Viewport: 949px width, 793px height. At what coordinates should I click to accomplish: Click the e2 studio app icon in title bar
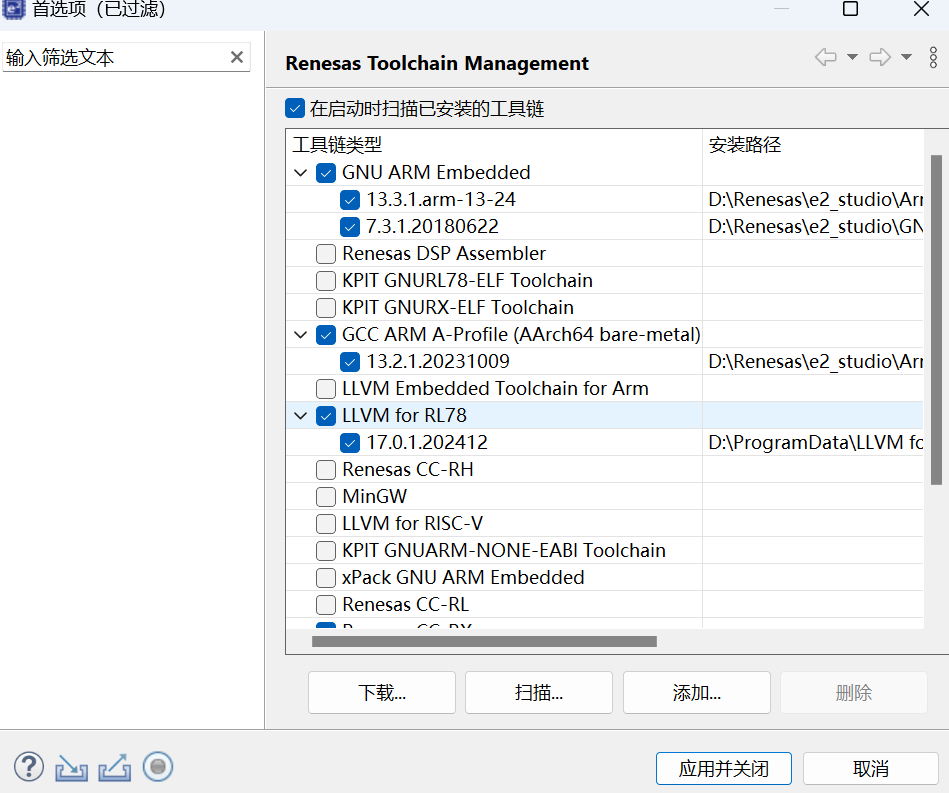click(x=13, y=8)
